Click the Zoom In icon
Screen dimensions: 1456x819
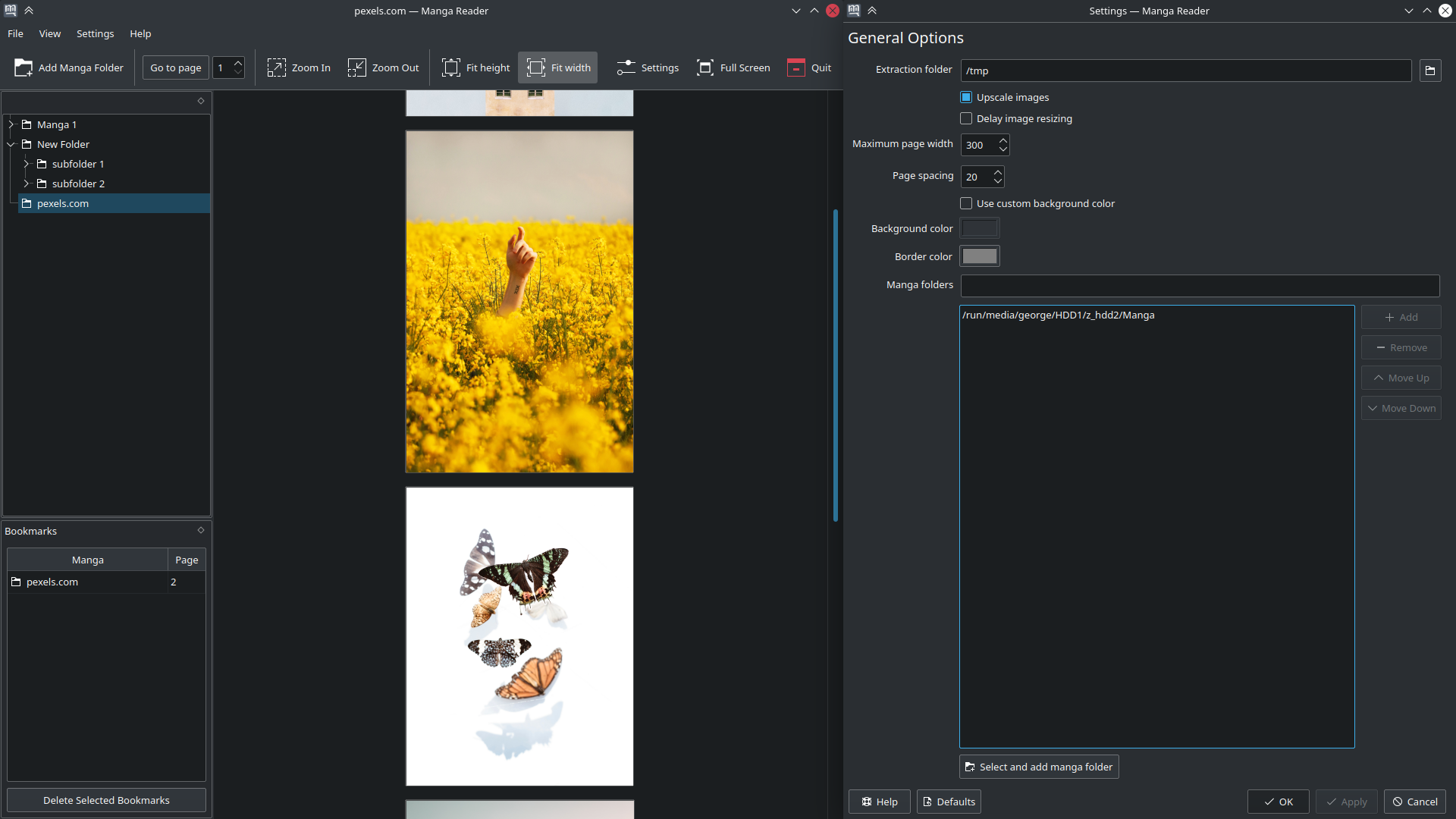(x=277, y=68)
